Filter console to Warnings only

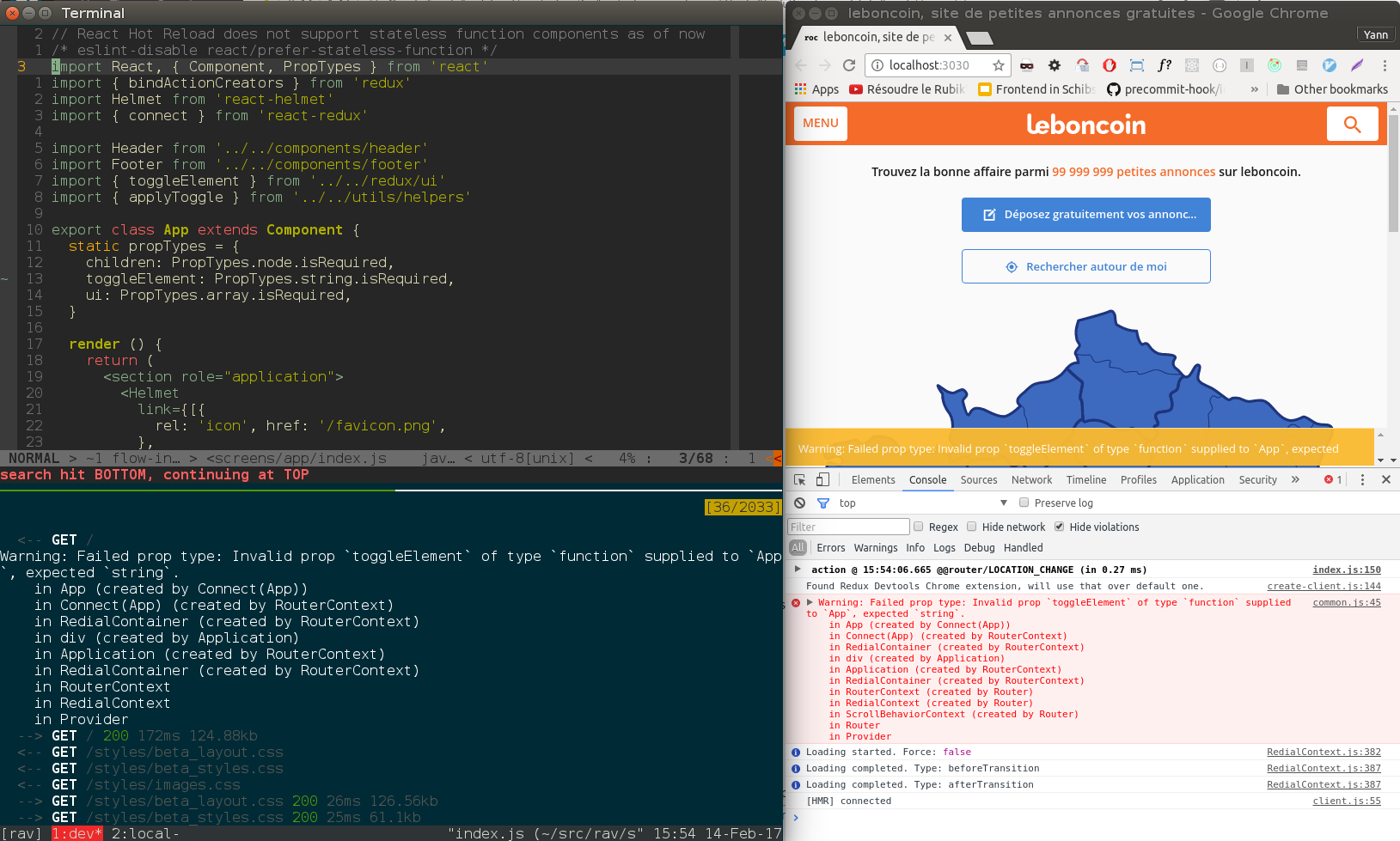point(876,548)
